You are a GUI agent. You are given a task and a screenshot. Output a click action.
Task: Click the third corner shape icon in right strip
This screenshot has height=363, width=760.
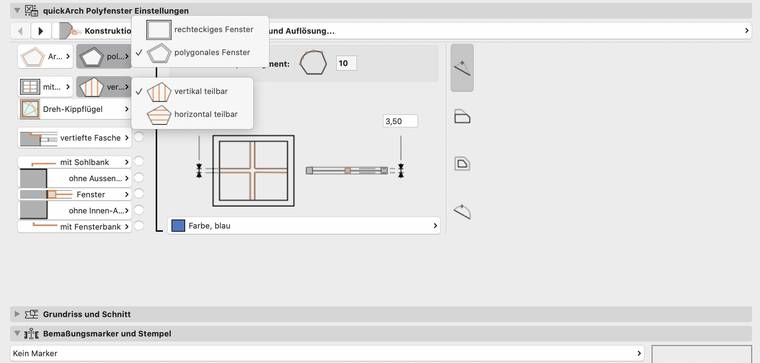[x=462, y=163]
